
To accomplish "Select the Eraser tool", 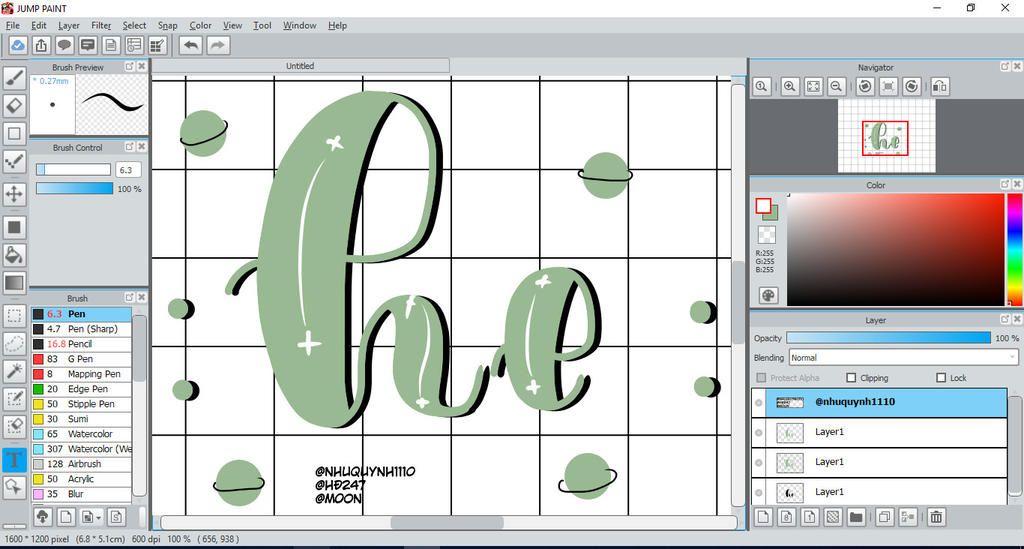I will coord(14,106).
